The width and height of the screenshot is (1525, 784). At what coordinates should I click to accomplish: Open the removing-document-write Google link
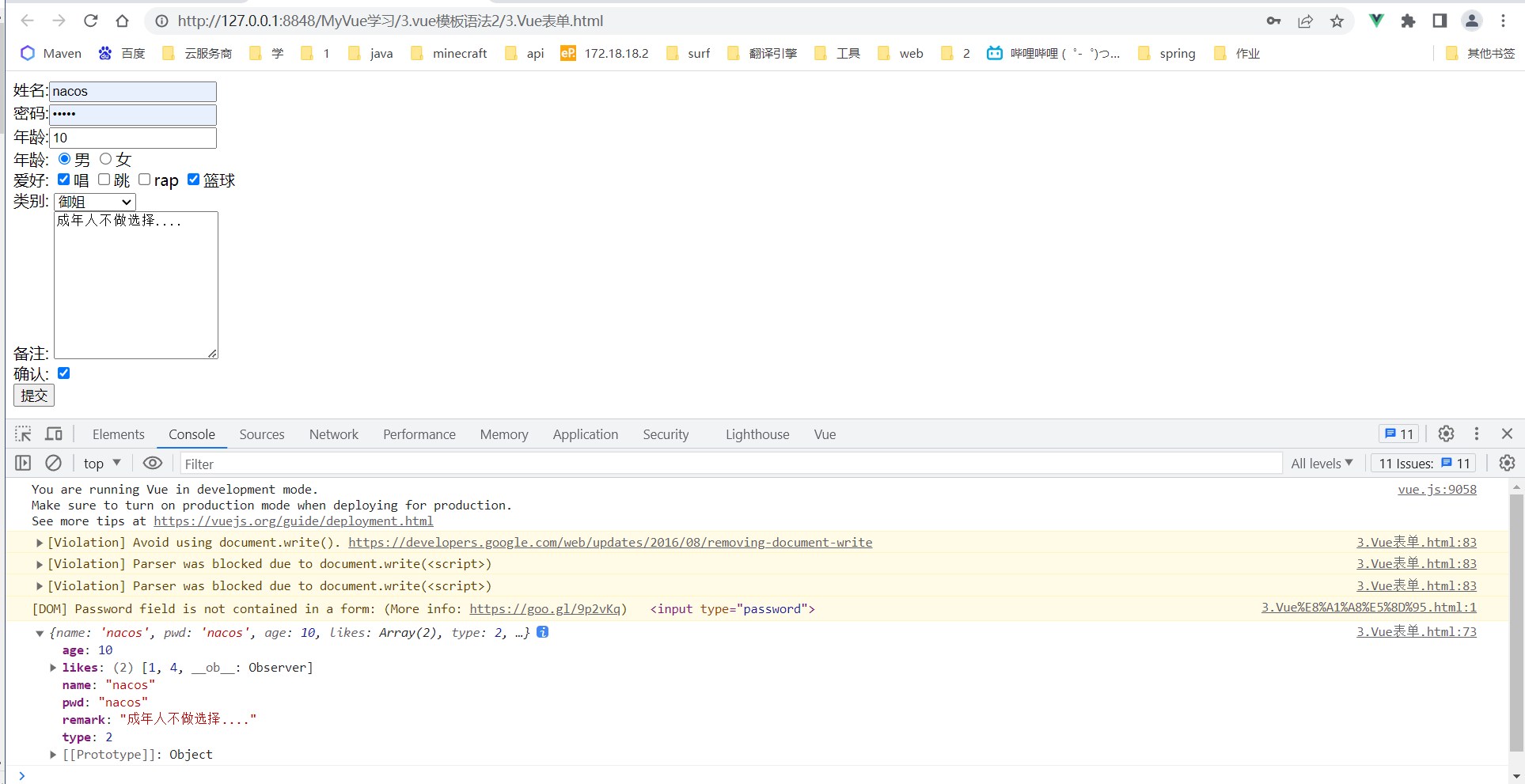(610, 543)
